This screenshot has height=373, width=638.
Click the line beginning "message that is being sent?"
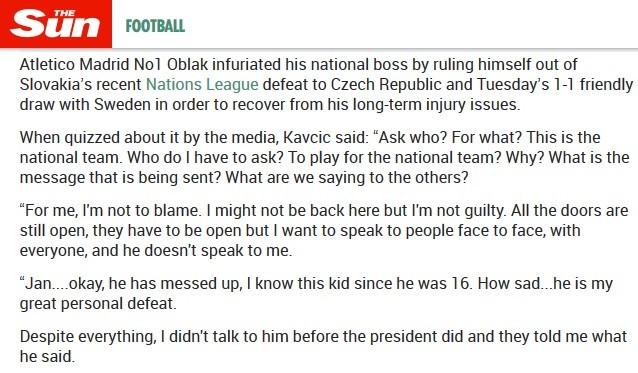(244, 178)
